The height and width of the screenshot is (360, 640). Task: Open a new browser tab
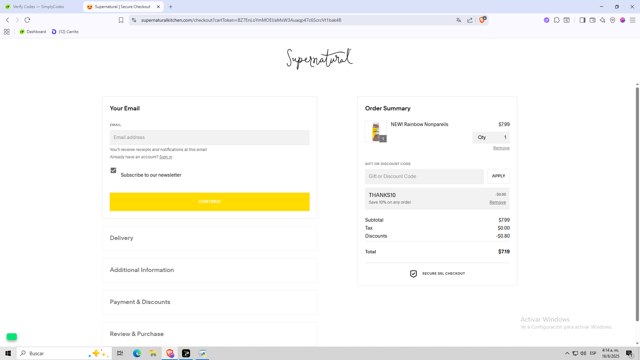click(x=171, y=7)
